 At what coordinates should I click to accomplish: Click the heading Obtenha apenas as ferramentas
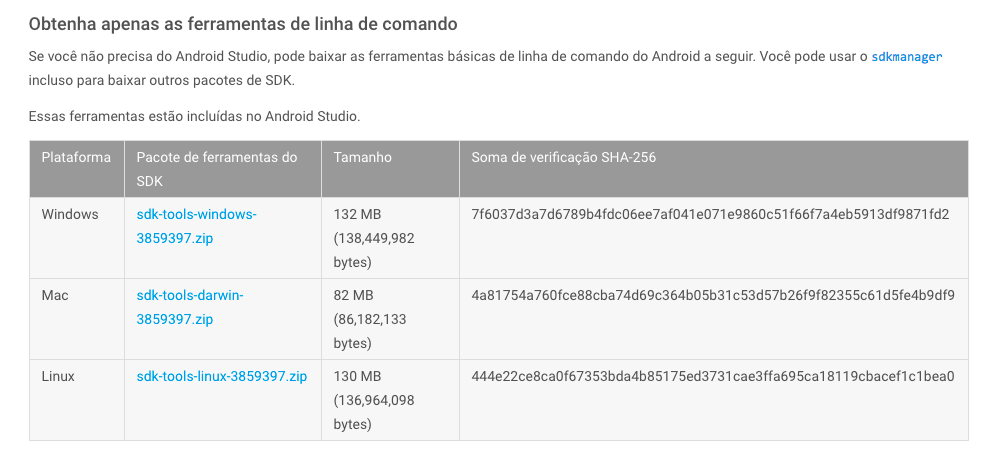click(x=243, y=24)
